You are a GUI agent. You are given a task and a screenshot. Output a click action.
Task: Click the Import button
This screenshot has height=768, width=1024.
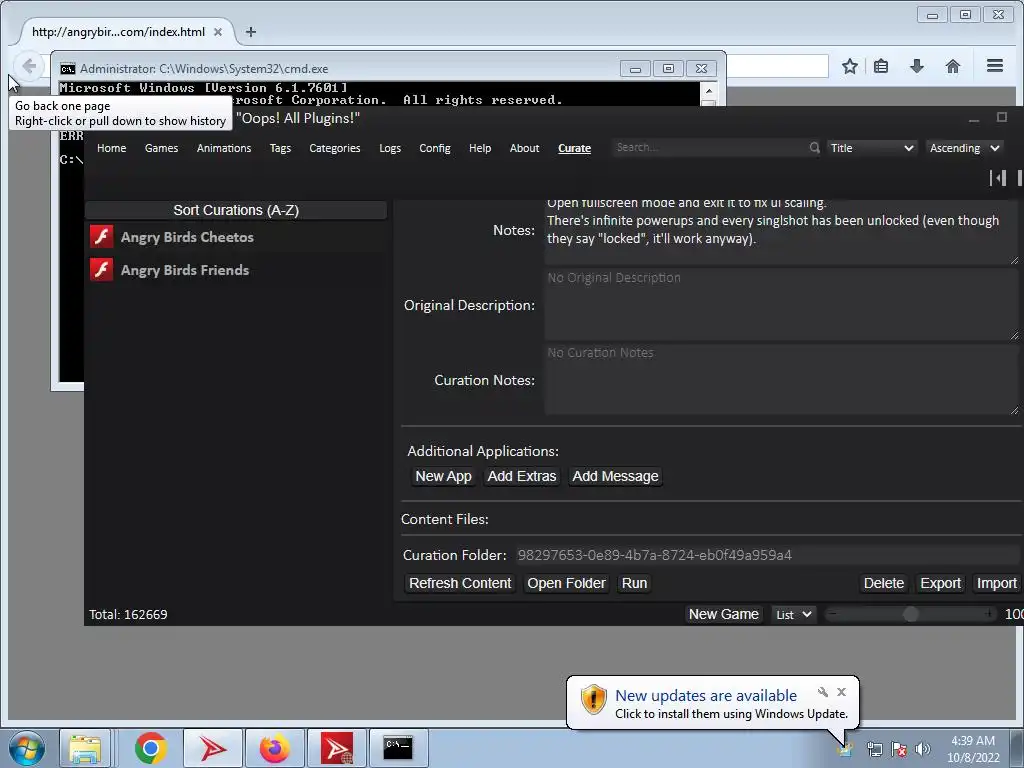pos(997,583)
